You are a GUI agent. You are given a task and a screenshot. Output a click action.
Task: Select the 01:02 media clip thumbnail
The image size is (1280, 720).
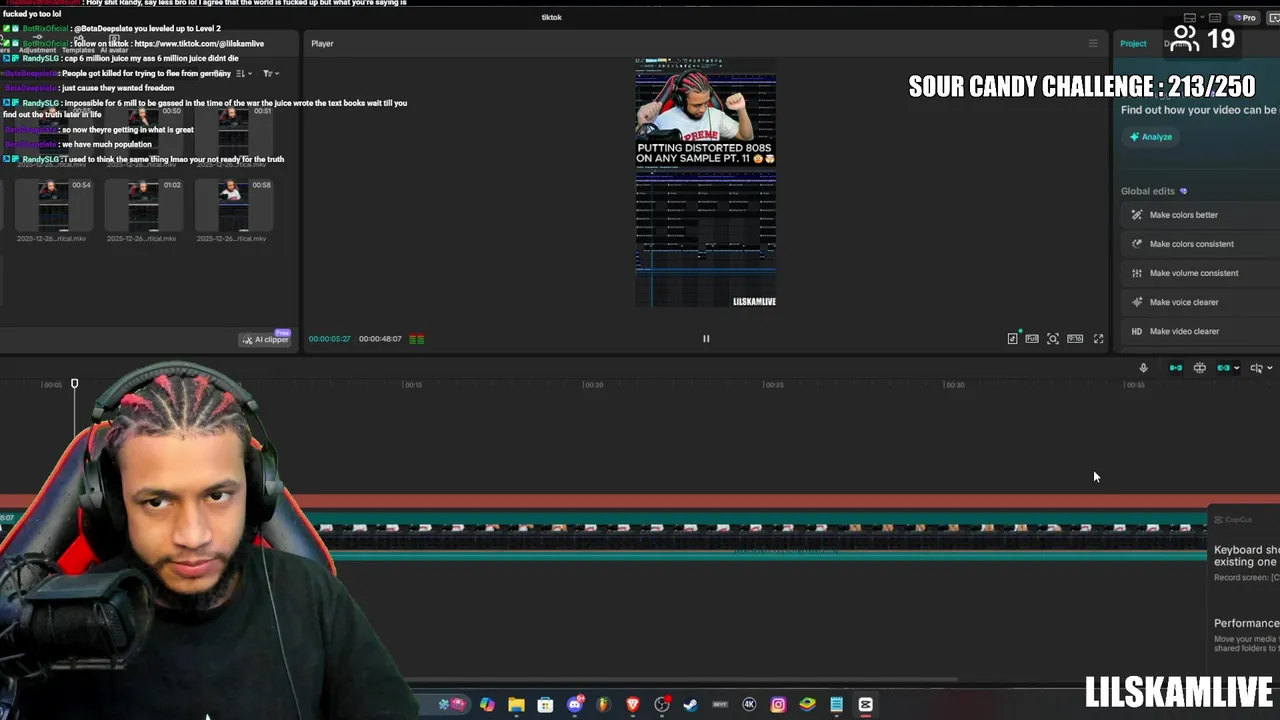[143, 205]
